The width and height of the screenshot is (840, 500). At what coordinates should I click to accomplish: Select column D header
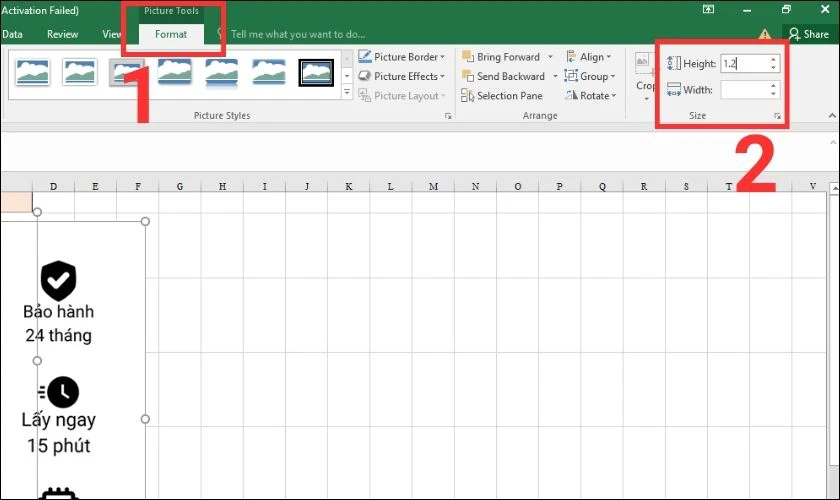[x=53, y=186]
